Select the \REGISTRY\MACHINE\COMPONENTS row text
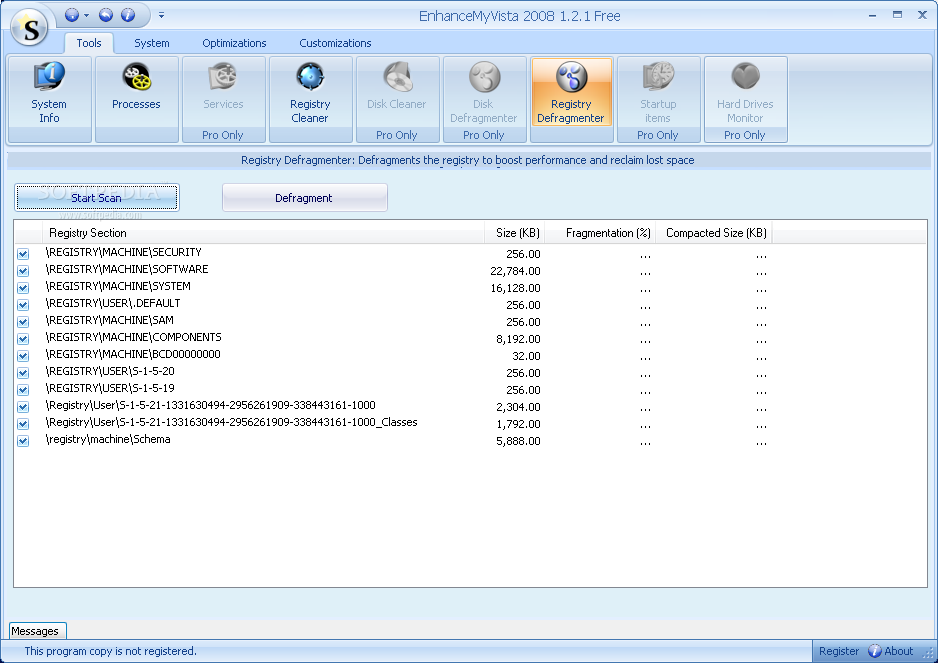 pos(133,337)
